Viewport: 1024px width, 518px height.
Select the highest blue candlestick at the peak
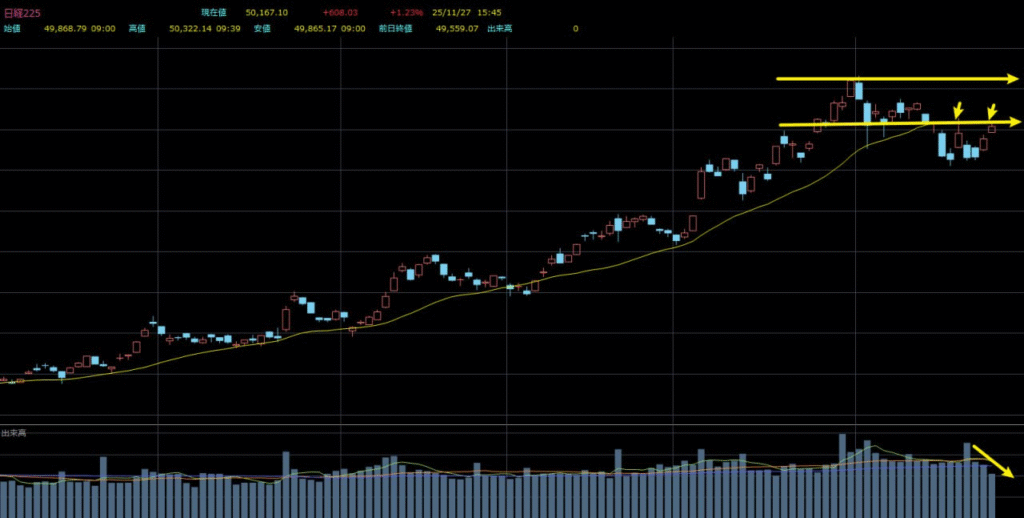pyautogui.click(x=858, y=91)
